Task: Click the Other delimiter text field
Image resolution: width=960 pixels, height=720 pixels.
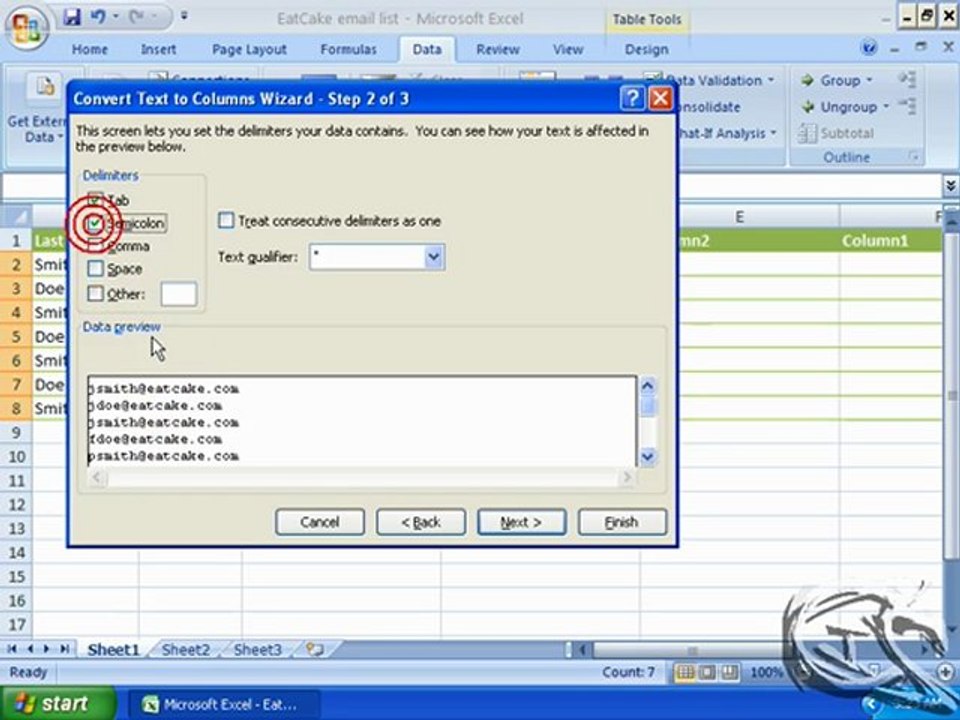Action: click(x=178, y=294)
